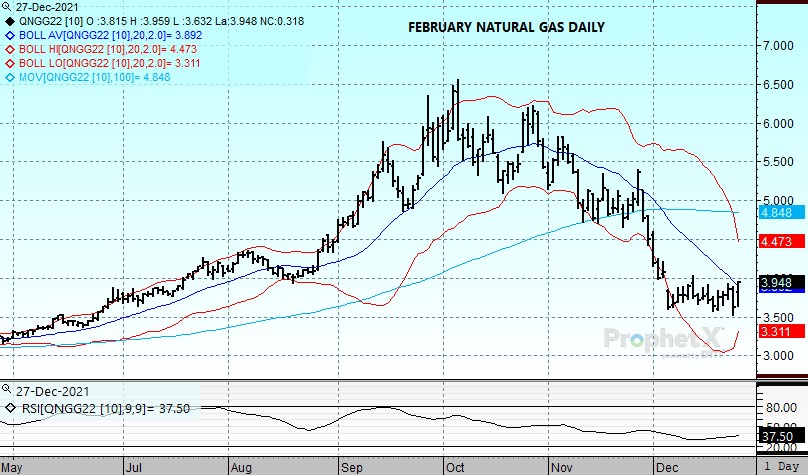The height and width of the screenshot is (475, 808).
Task: Click the RSI indicator diamond marker
Action: click(9, 408)
